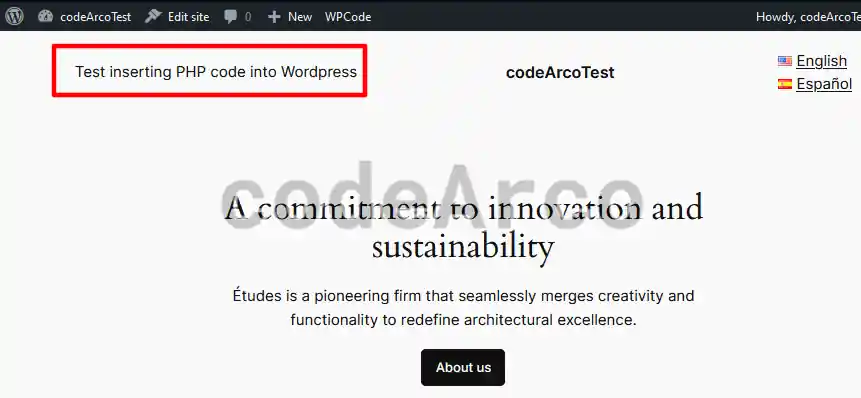Open the WordPress logo menu

pyautogui.click(x=14, y=16)
